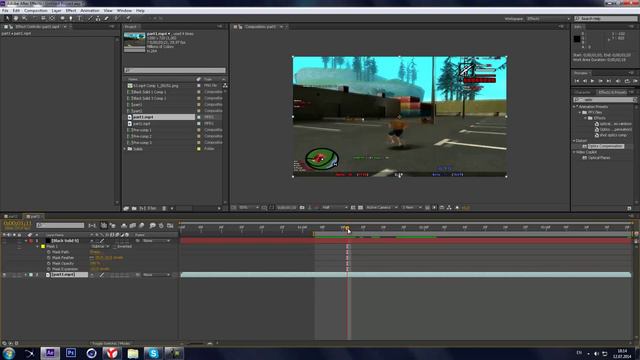Screen dimensions: 640x360
Task: Open the Active Camera view dropdown
Action: pos(381,208)
